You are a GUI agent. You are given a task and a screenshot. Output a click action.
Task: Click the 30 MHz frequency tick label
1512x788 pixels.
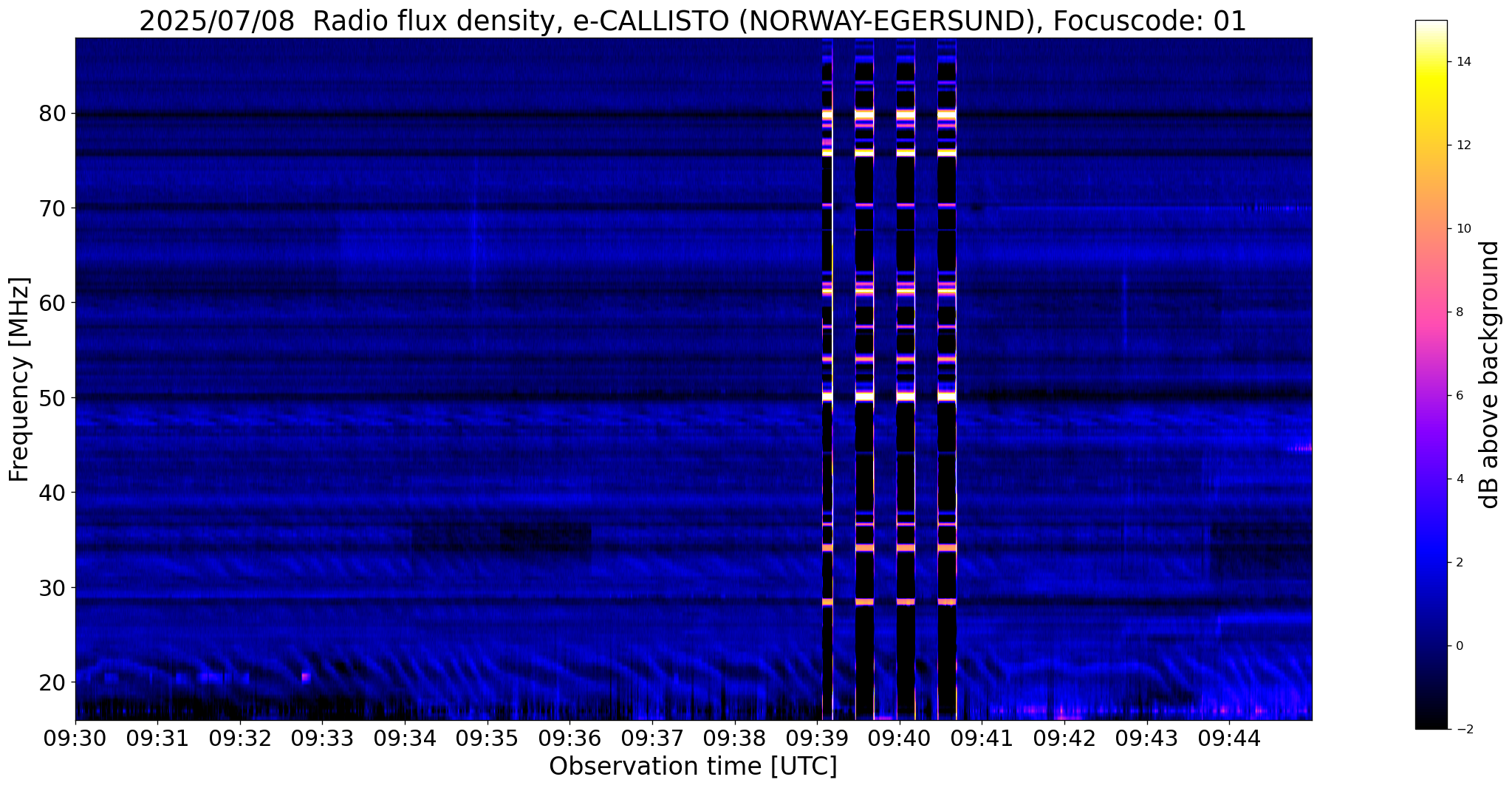52,588
